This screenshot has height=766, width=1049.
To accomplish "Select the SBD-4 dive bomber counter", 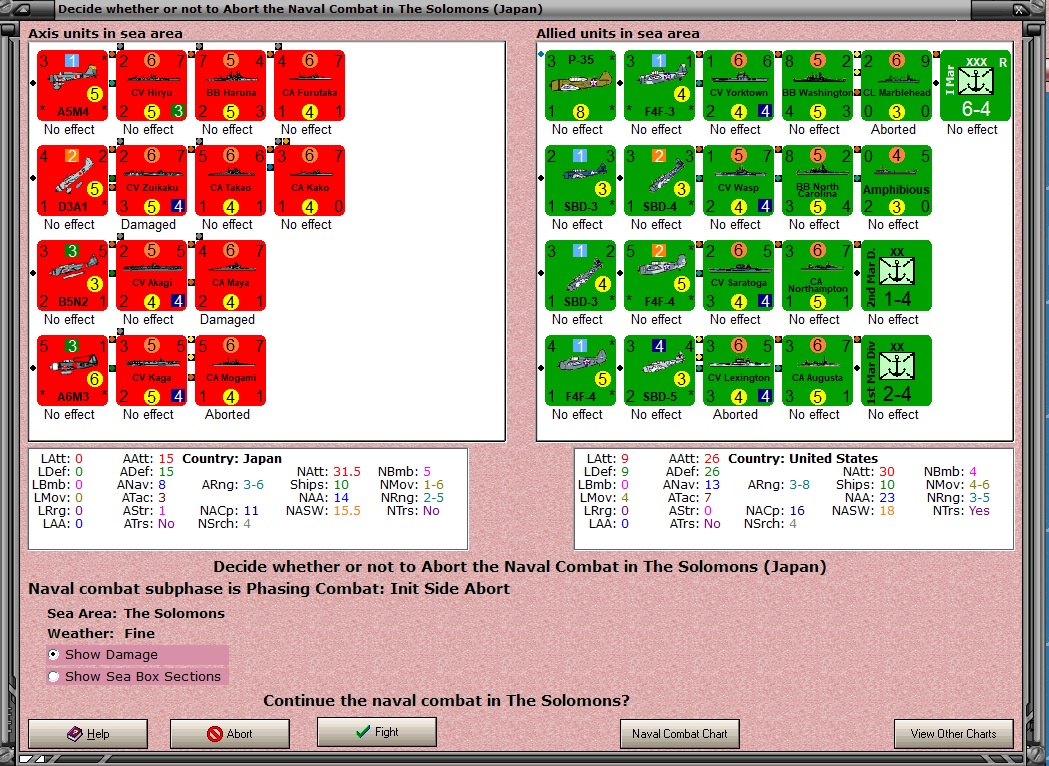I will pyautogui.click(x=660, y=181).
